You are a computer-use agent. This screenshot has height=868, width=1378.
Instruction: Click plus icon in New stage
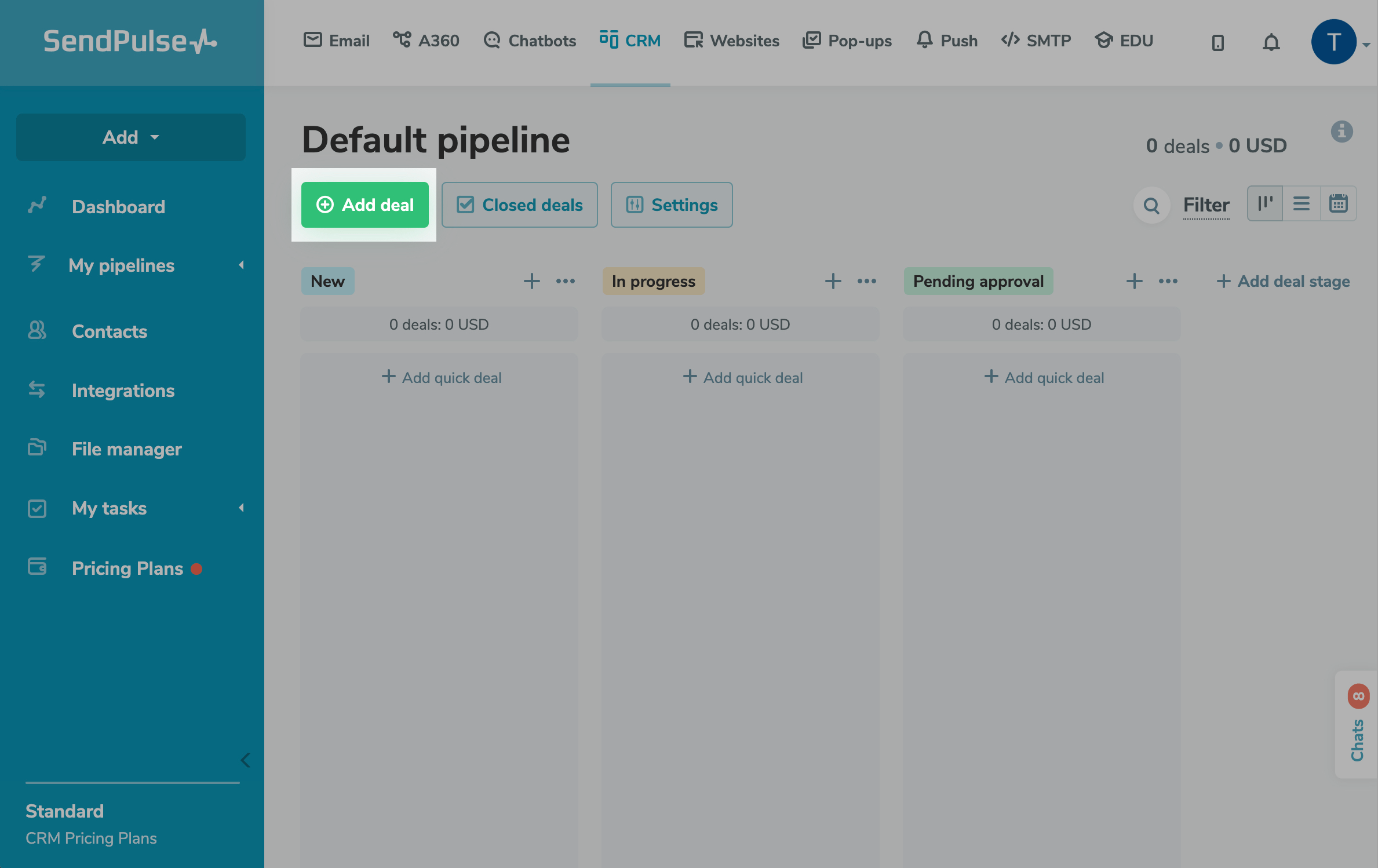coord(531,281)
